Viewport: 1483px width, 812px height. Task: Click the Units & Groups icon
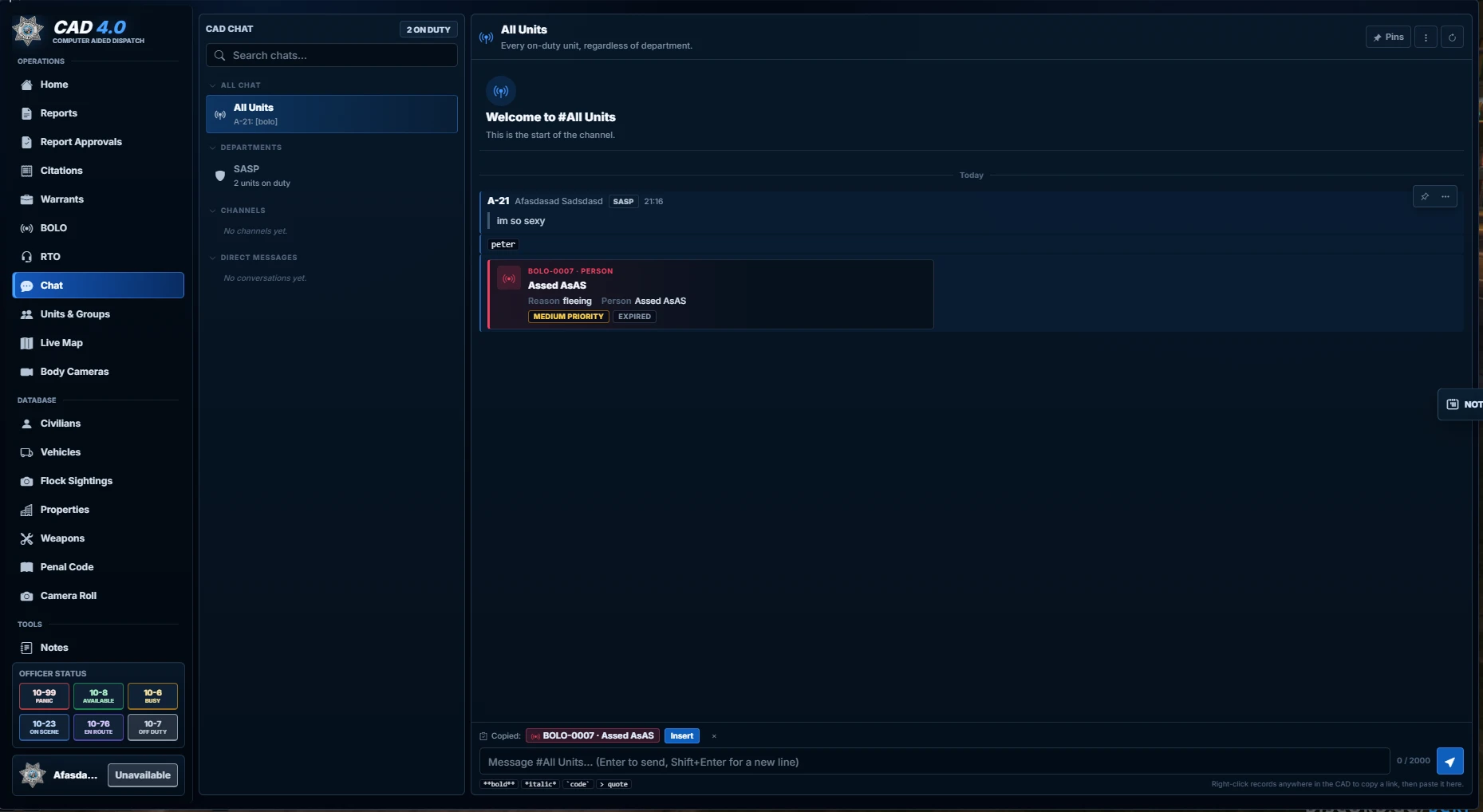(x=26, y=314)
